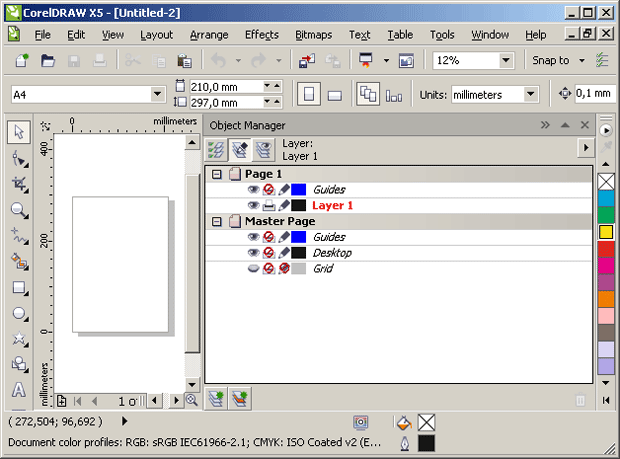Image resolution: width=620 pixels, height=459 pixels.
Task: Toggle editable pencil on Layer 1
Action: pos(284,206)
